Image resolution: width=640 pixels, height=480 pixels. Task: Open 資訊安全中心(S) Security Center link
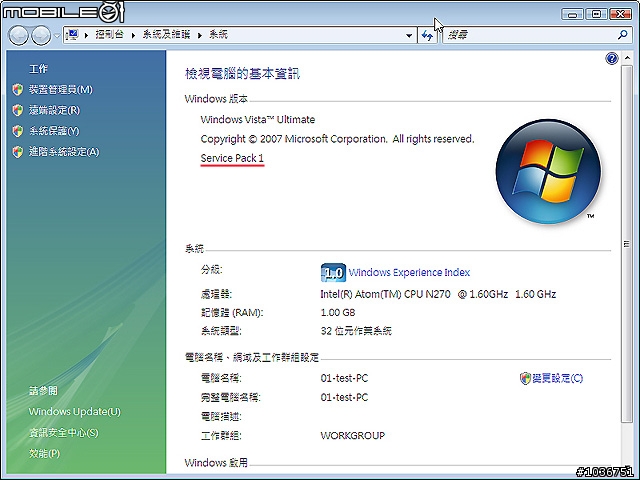[64, 433]
